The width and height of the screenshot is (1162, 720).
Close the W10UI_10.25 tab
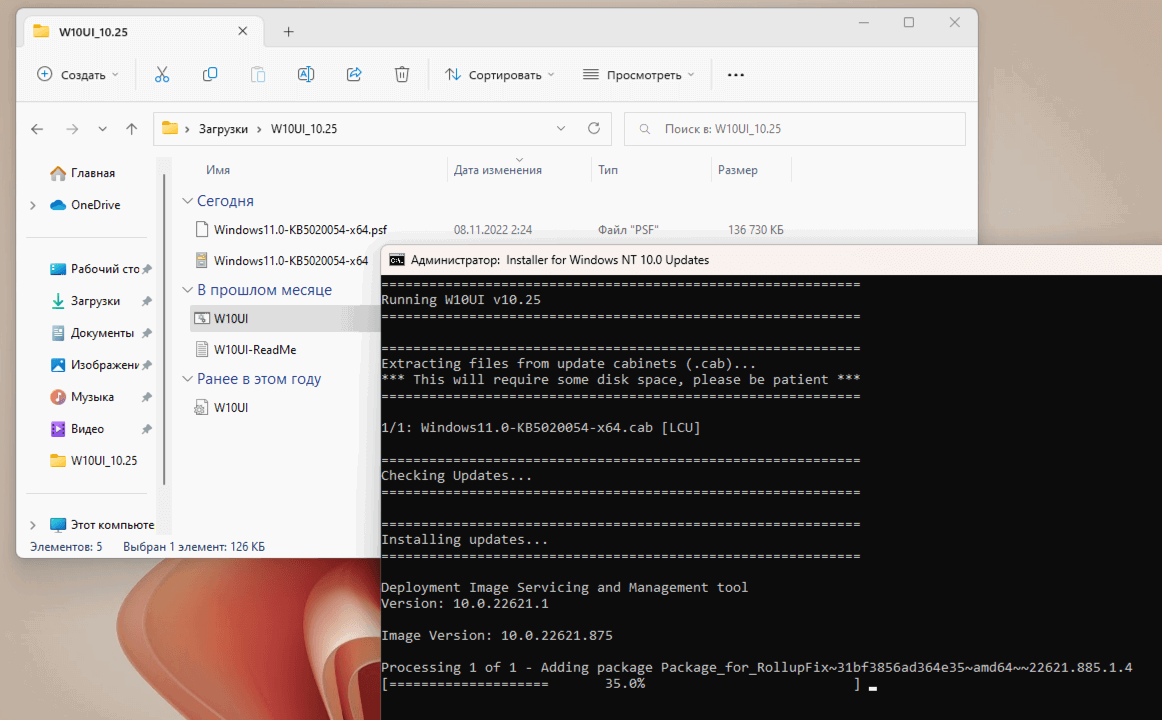tap(242, 31)
